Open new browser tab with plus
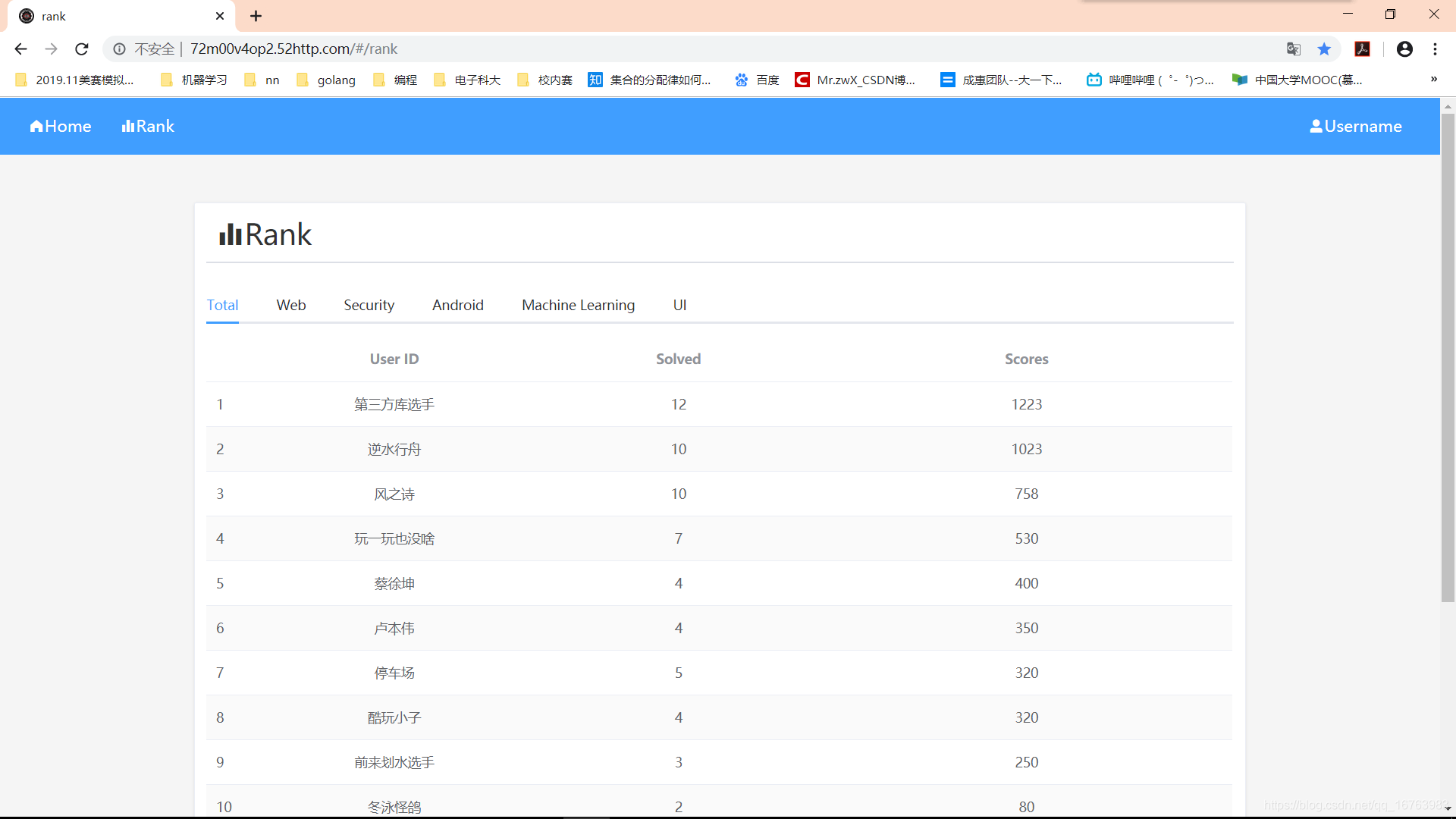1456x819 pixels. [x=256, y=16]
